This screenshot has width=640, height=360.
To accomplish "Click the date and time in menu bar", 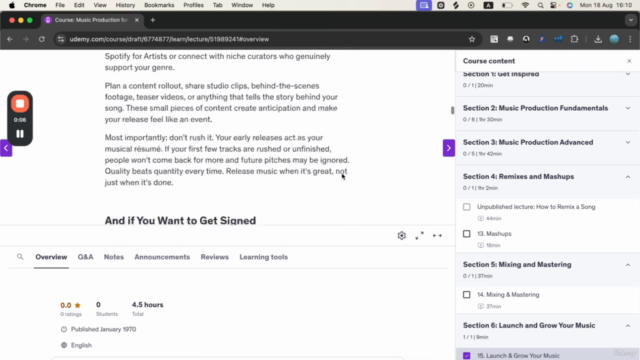I will click(x=606, y=5).
